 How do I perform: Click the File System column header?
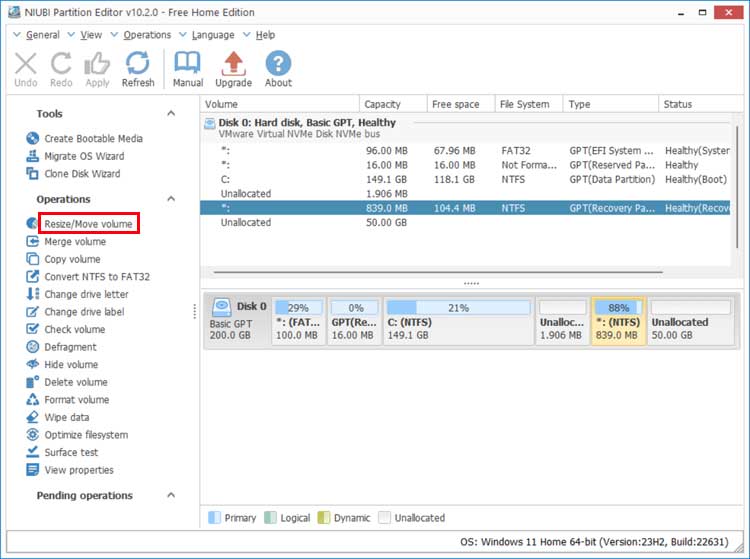click(529, 104)
